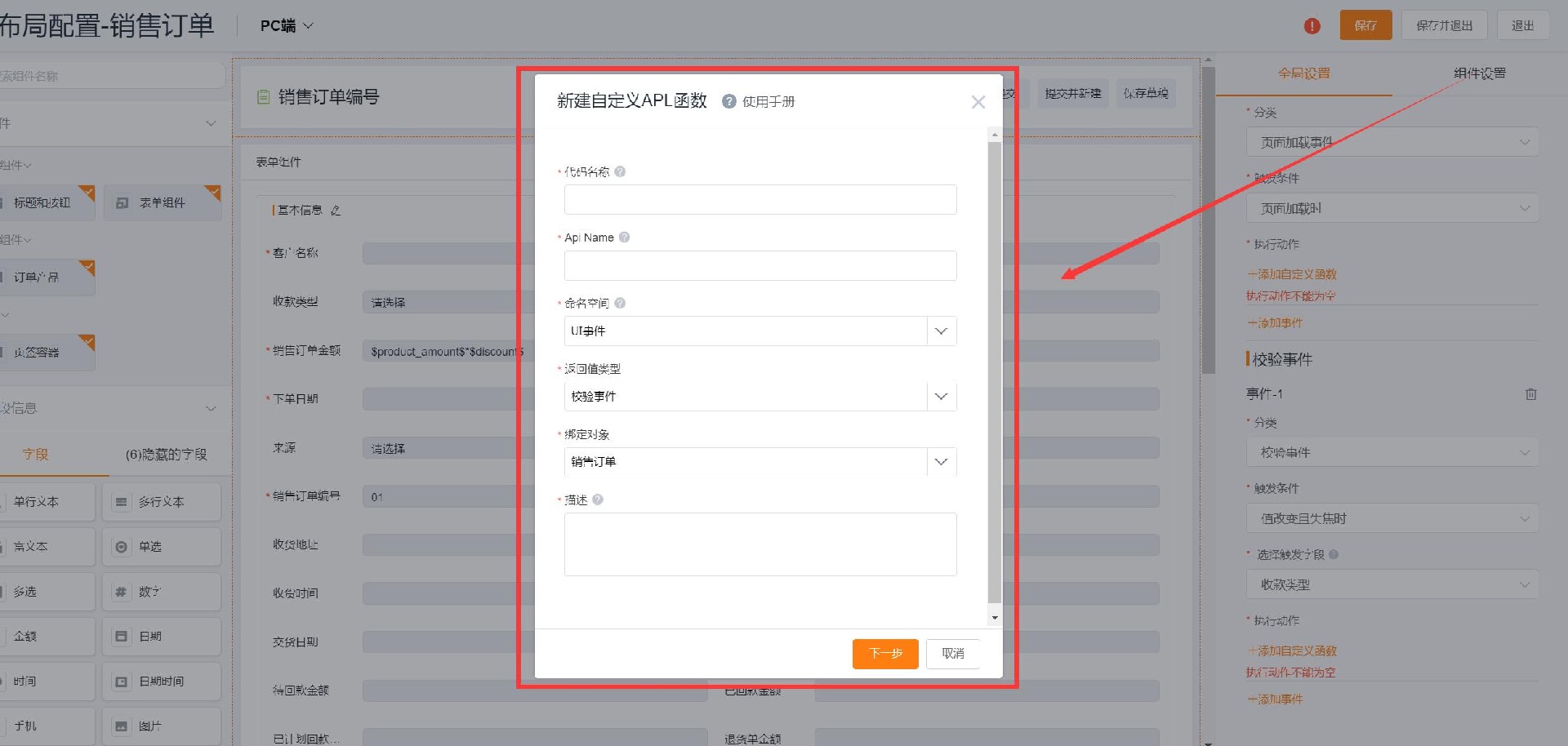The height and width of the screenshot is (746, 1568).
Task: Click the 退出 button
Action: pos(1522,25)
